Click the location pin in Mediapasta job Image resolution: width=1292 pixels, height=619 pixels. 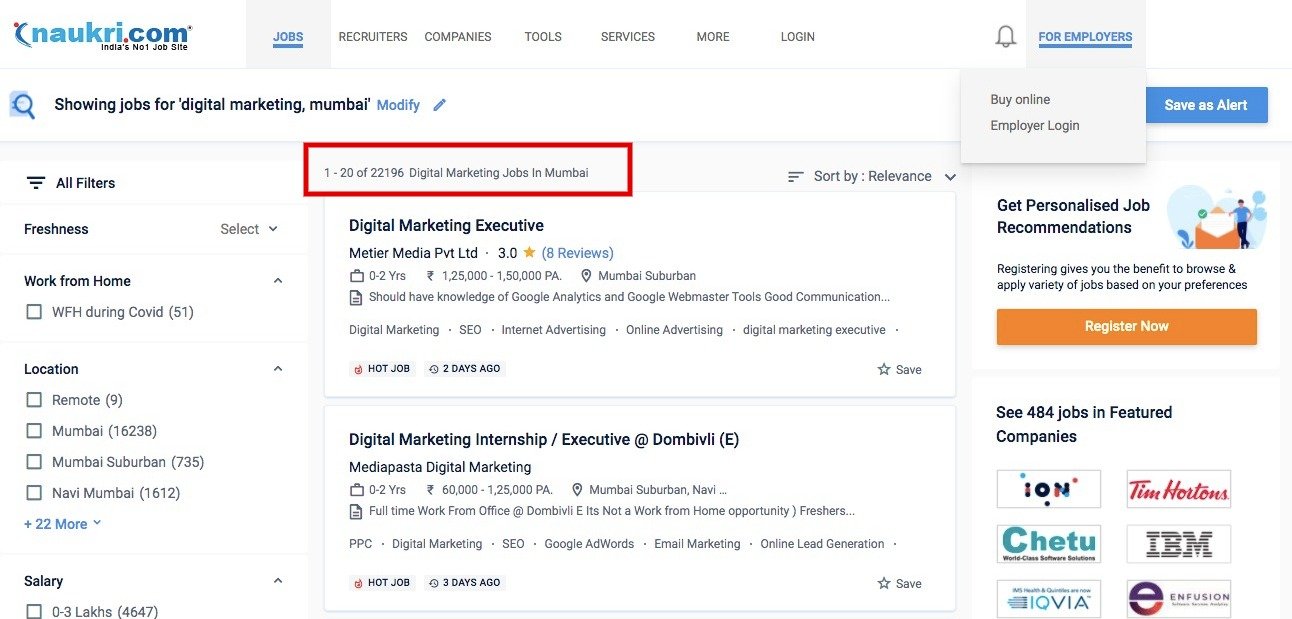coord(577,490)
